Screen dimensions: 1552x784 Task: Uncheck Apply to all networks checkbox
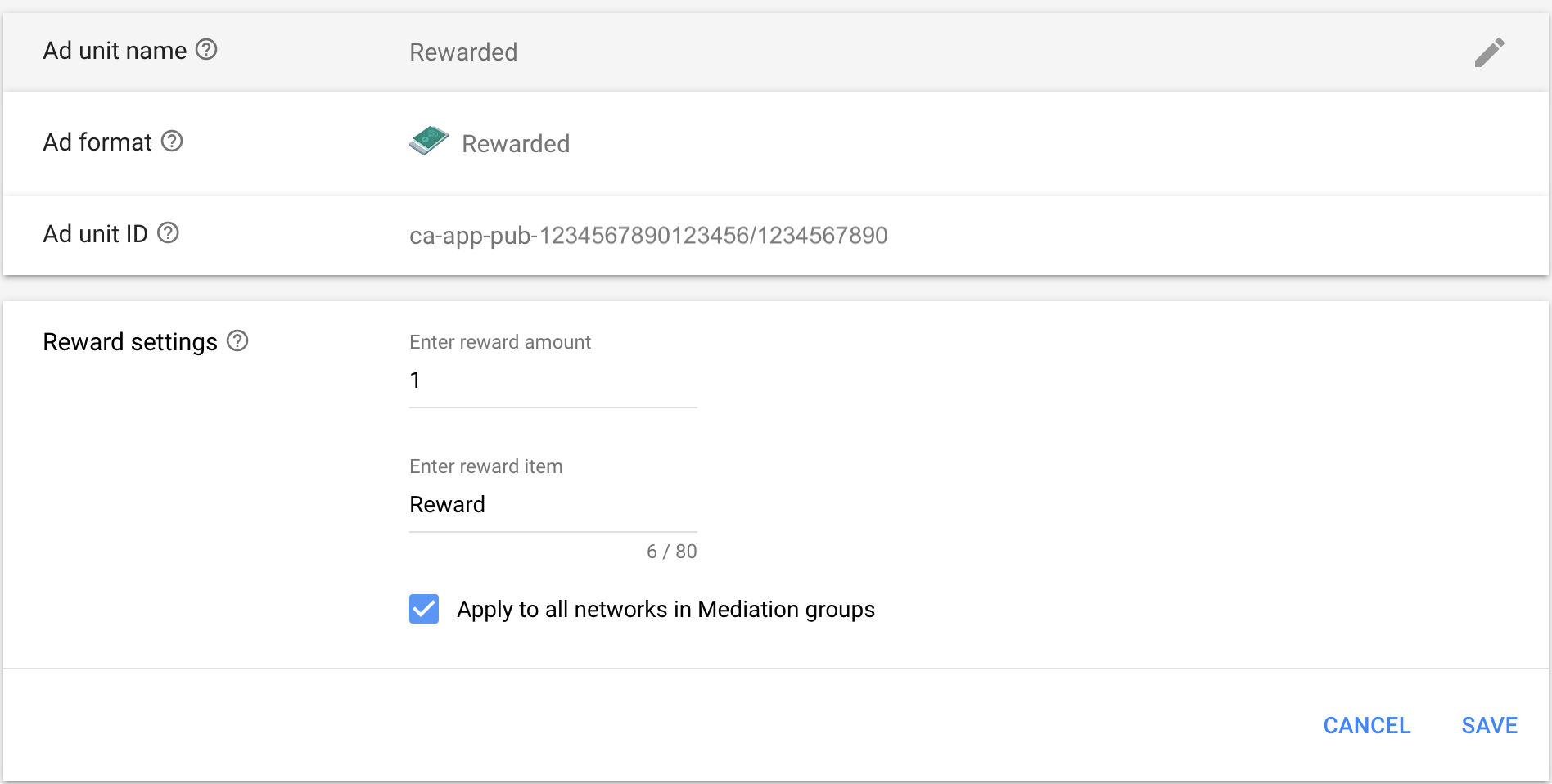point(424,609)
